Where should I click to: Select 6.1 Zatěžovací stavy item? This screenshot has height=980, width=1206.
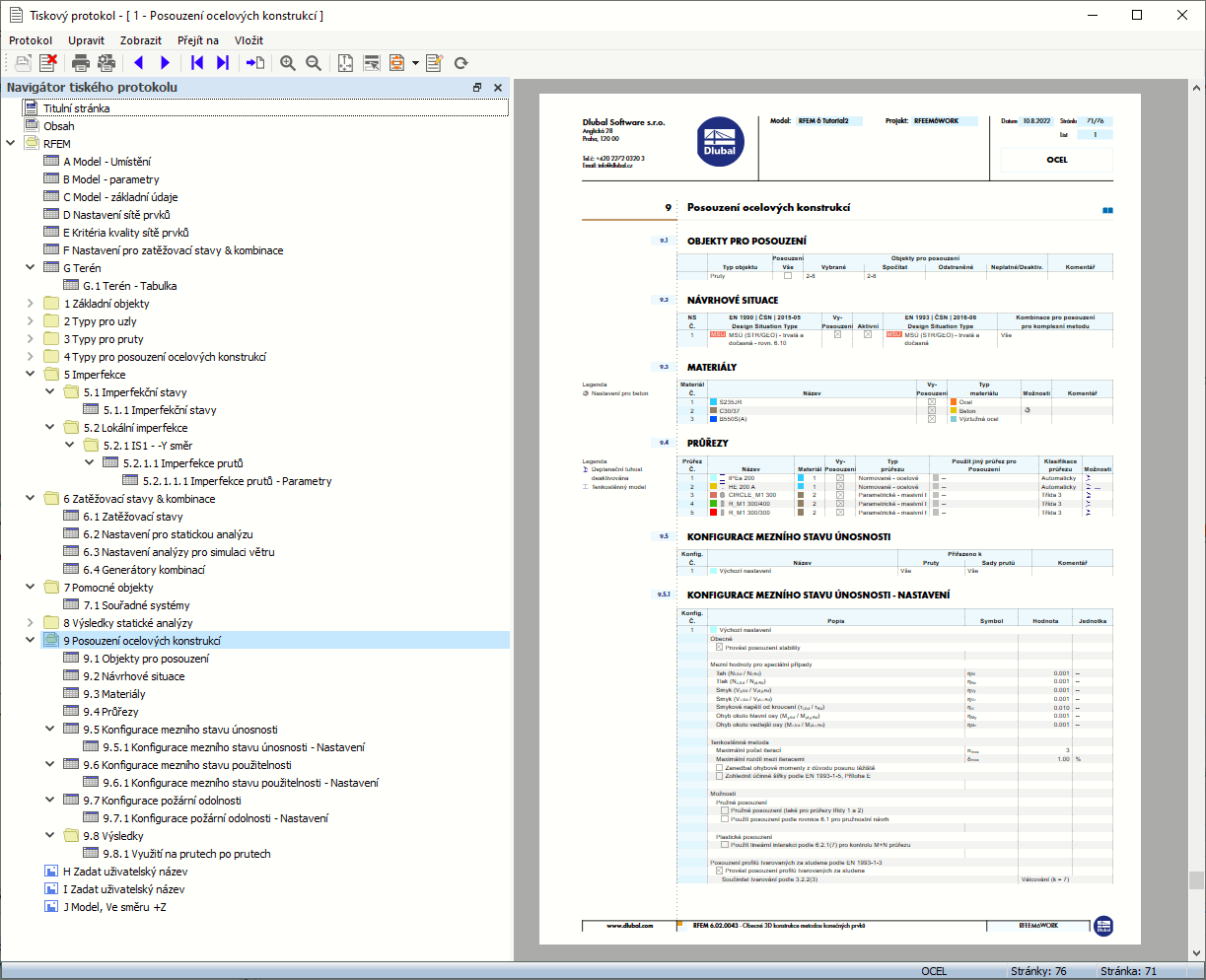pyautogui.click(x=133, y=517)
